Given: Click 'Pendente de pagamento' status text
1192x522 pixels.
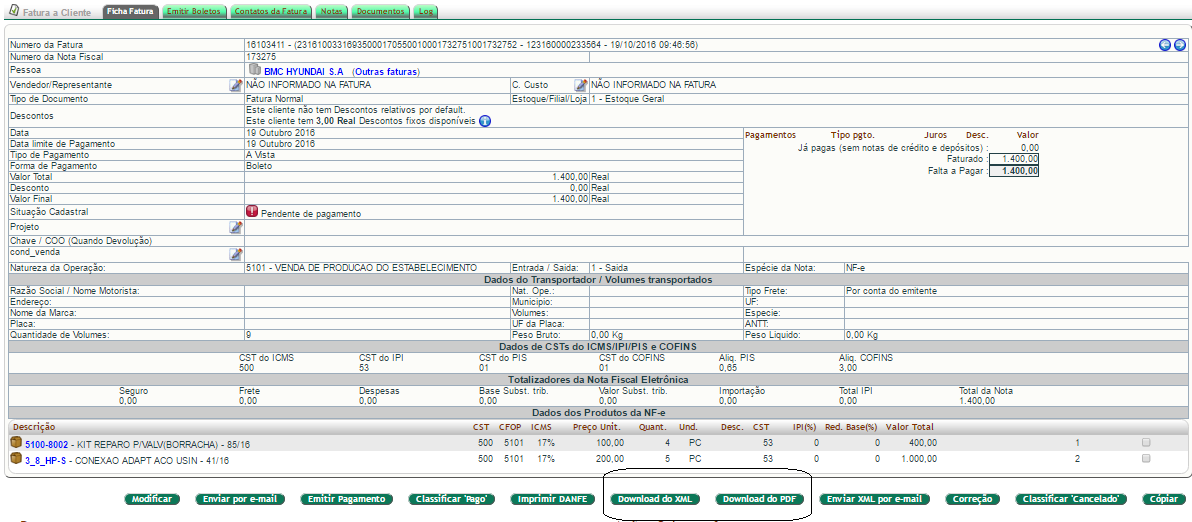Looking at the screenshot, I should point(311,214).
